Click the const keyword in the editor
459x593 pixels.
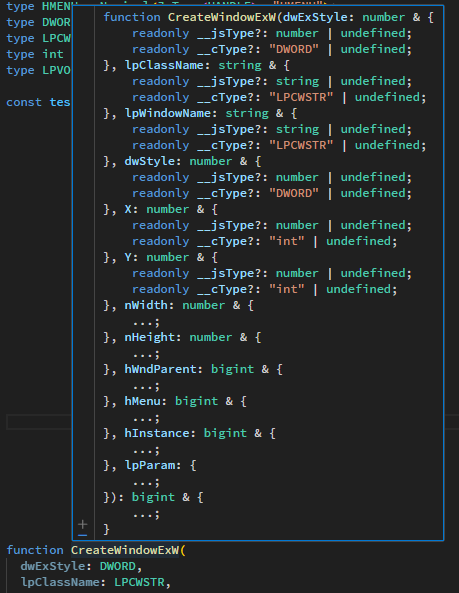[24, 102]
